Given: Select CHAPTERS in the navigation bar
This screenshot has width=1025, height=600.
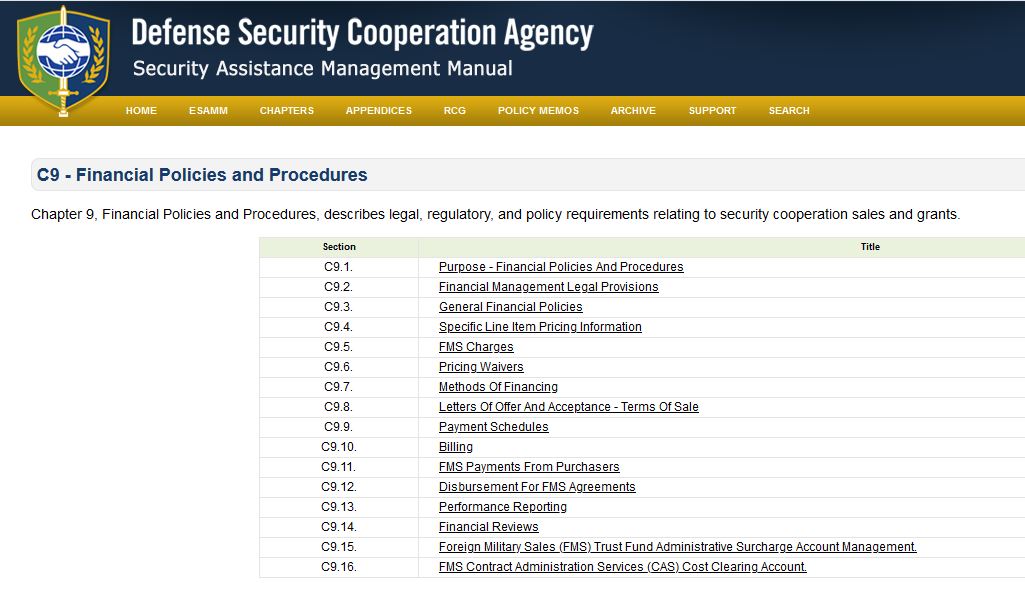Looking at the screenshot, I should tap(286, 111).
